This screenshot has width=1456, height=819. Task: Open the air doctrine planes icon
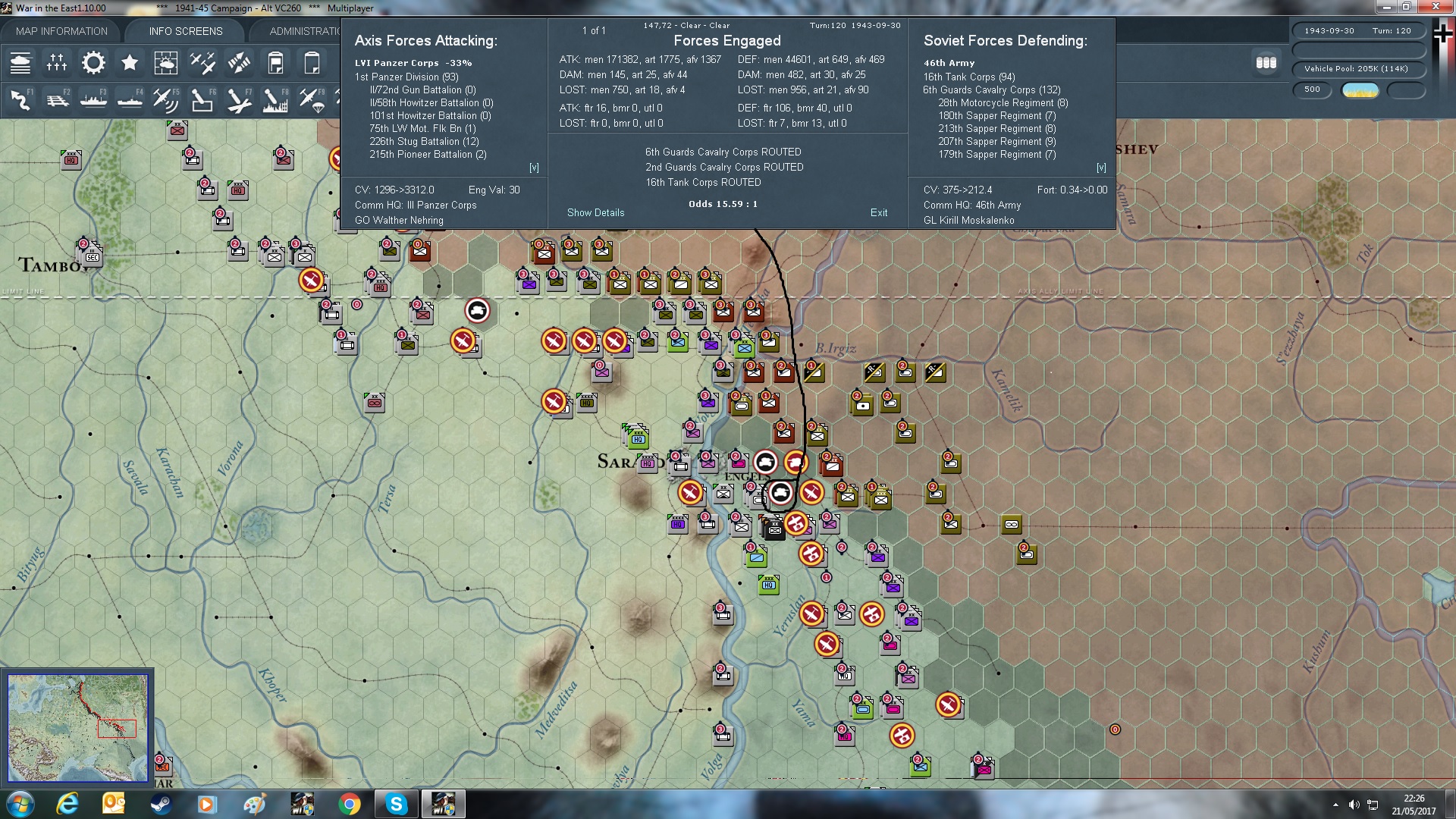202,63
